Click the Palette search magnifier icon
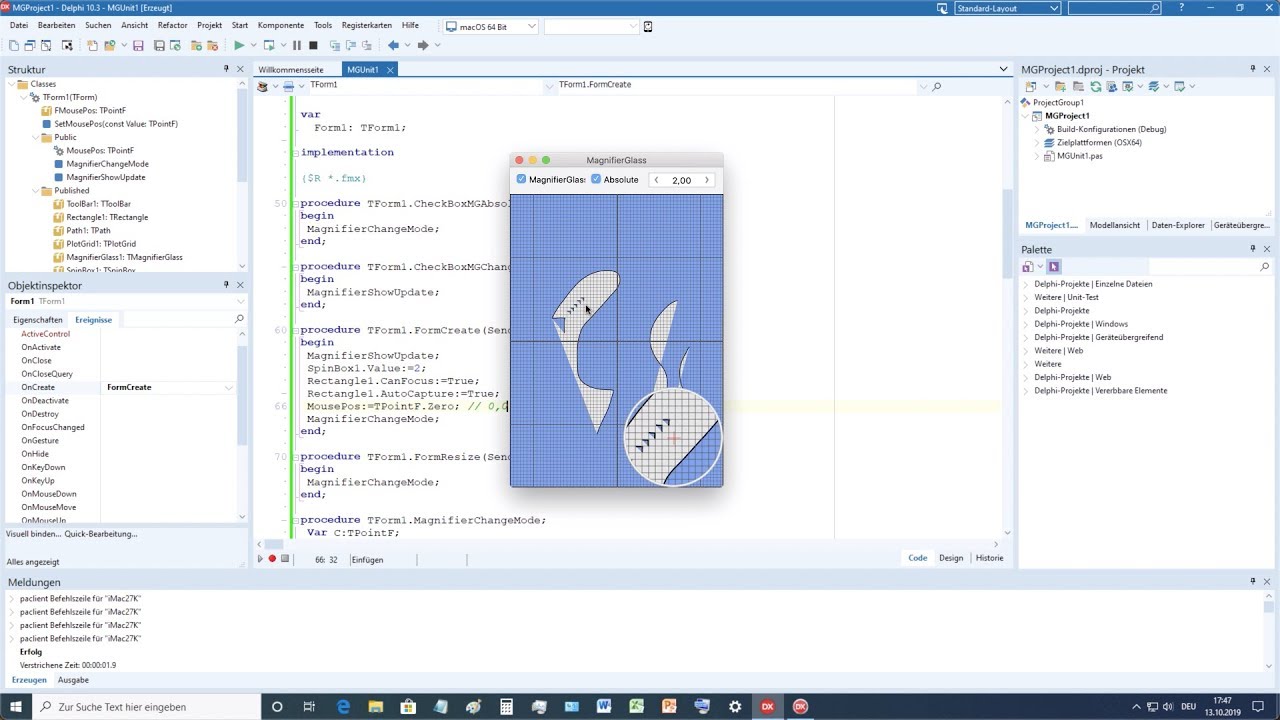1280x720 pixels. (x=1265, y=267)
